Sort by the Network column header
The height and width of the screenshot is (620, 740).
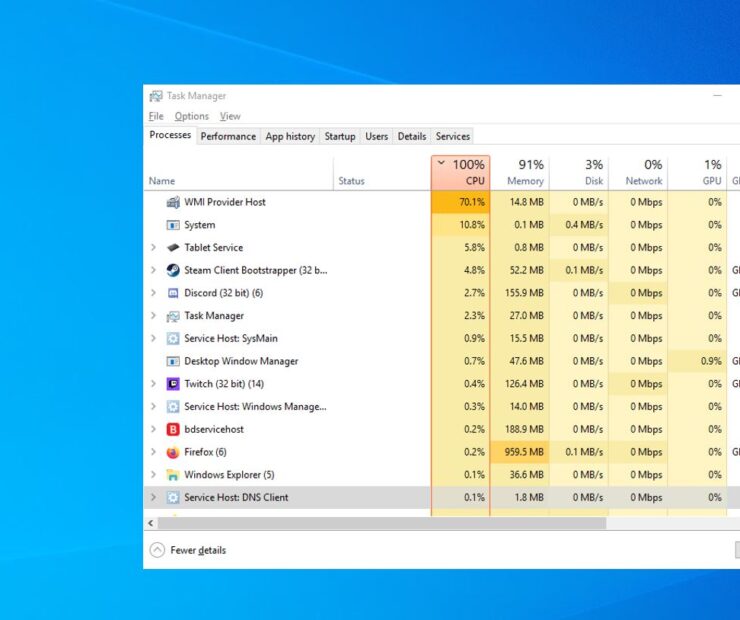pos(639,173)
